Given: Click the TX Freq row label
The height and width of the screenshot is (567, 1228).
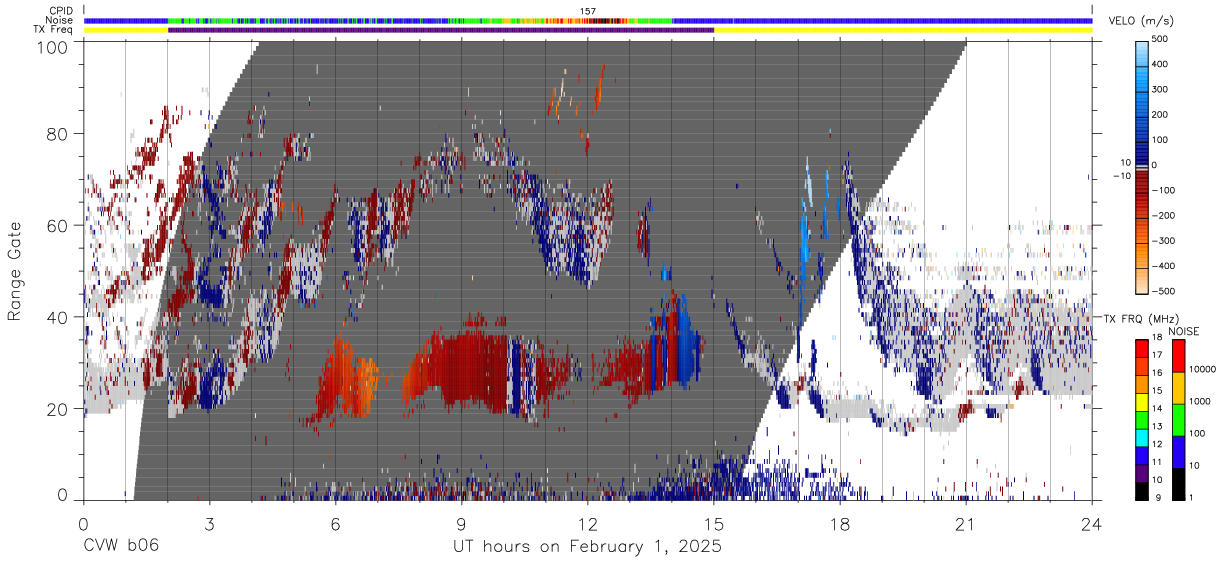Looking at the screenshot, I should click(53, 30).
